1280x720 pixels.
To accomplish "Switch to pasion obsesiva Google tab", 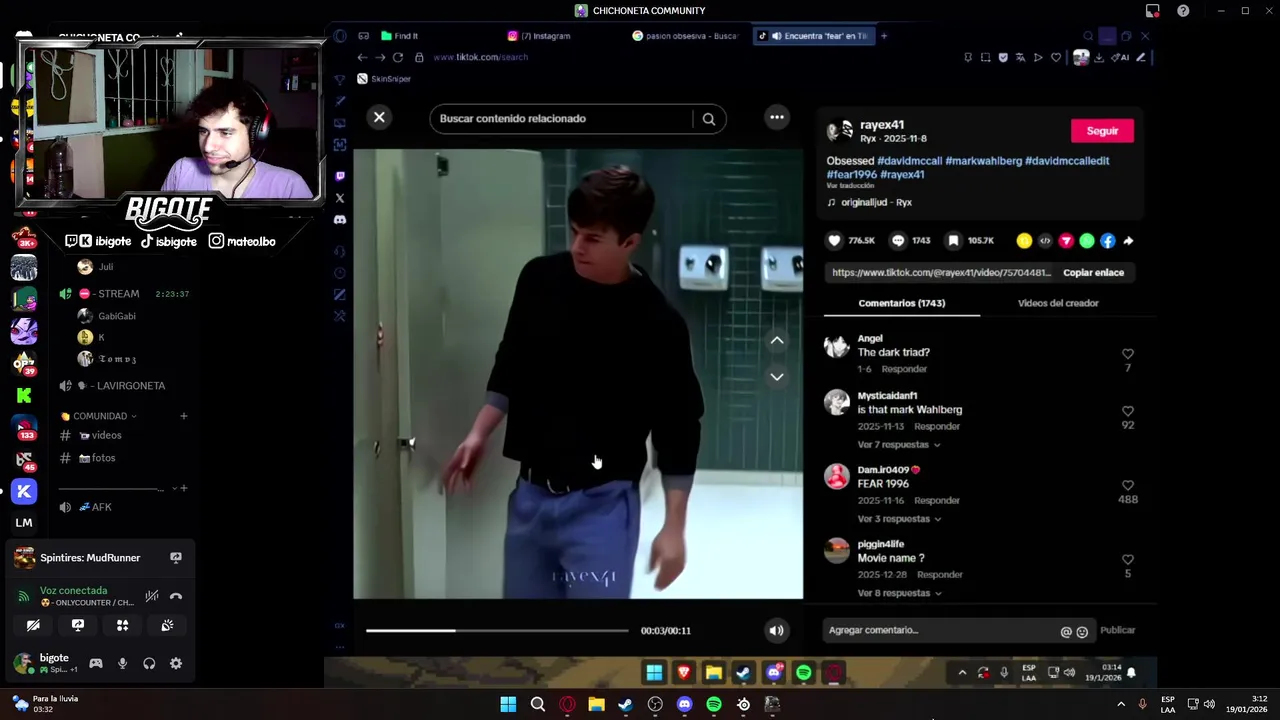I will (686, 36).
